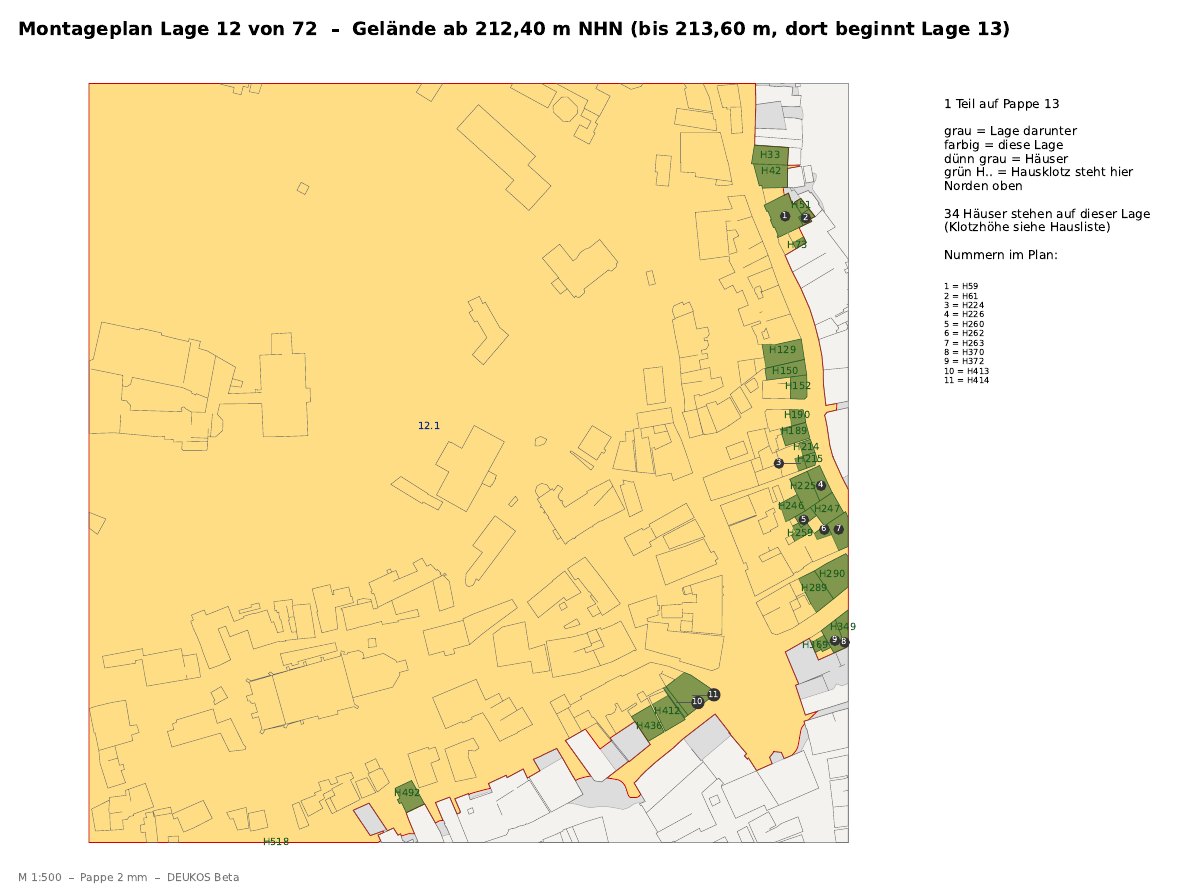Click the Montageplan Lage 12 title
This screenshot has height=890, width=1180.
point(514,29)
